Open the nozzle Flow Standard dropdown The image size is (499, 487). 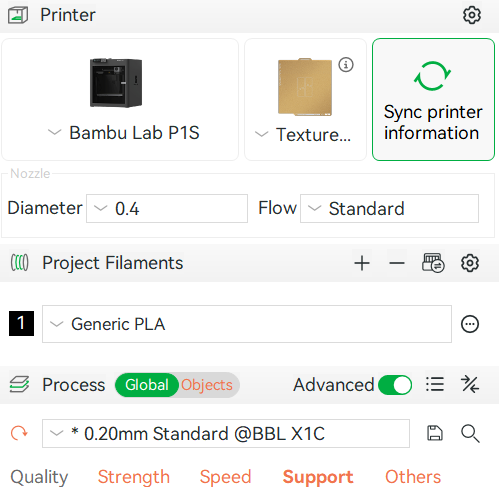pos(389,209)
